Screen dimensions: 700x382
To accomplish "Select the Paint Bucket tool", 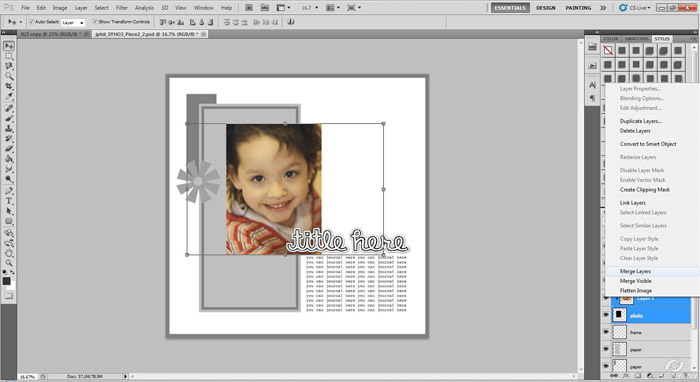I will [x=8, y=158].
